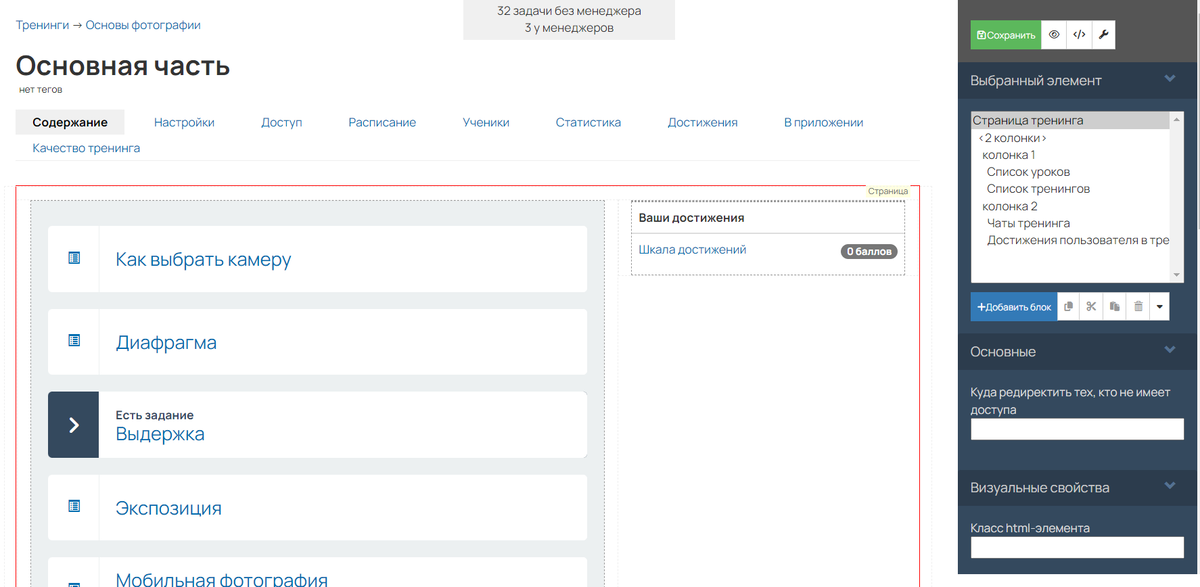Select Страница тренинга in the element list
Screen dimensions: 1200x587
1070,120
